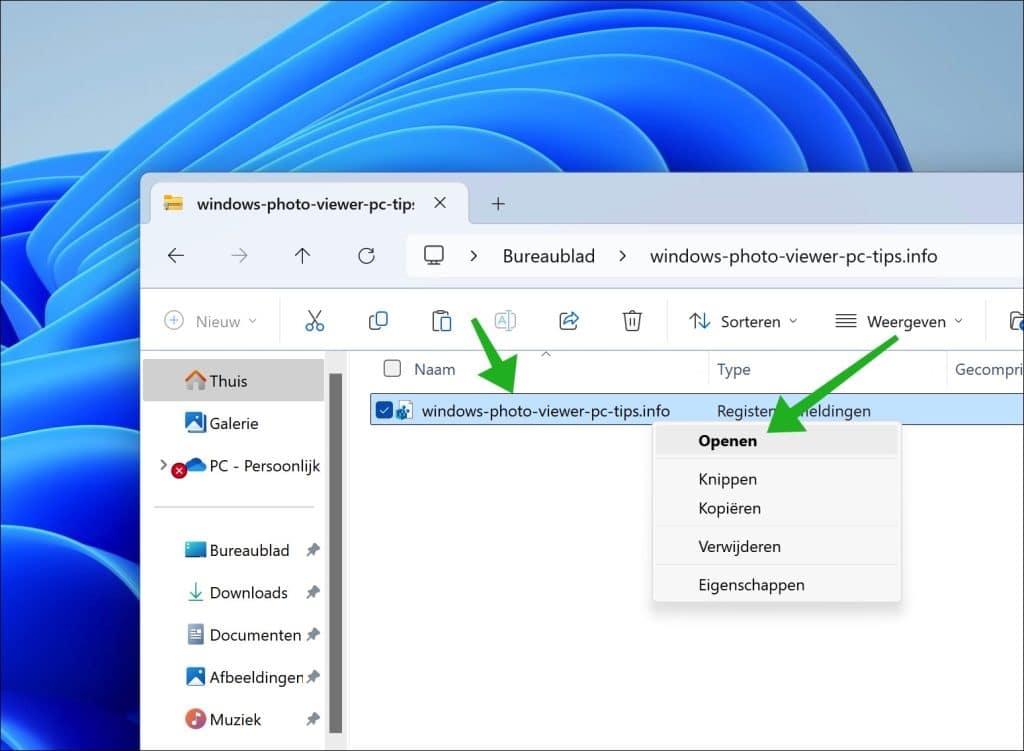Open the Nieuw dropdown menu
Screen dimensions: 1024x751
click(x=210, y=321)
